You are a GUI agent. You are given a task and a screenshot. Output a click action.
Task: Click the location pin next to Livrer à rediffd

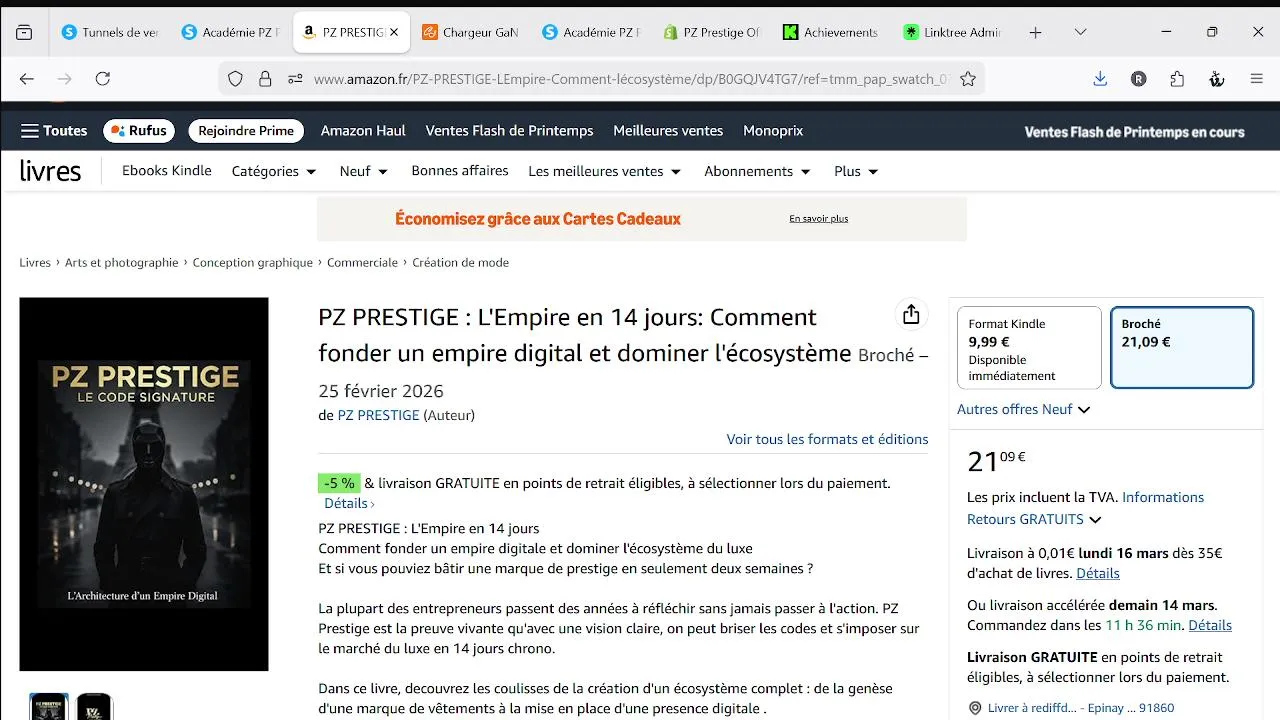pos(975,708)
